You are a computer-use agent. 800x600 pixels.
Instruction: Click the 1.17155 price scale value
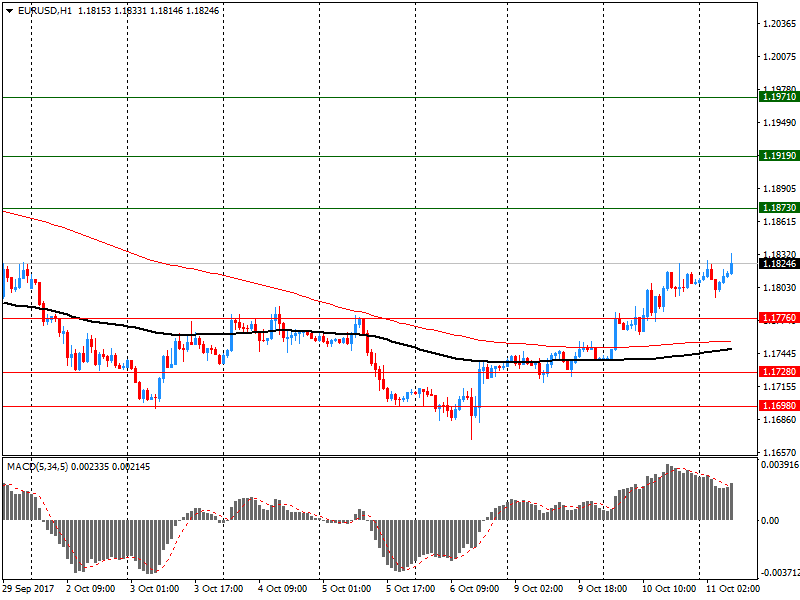[779, 387]
